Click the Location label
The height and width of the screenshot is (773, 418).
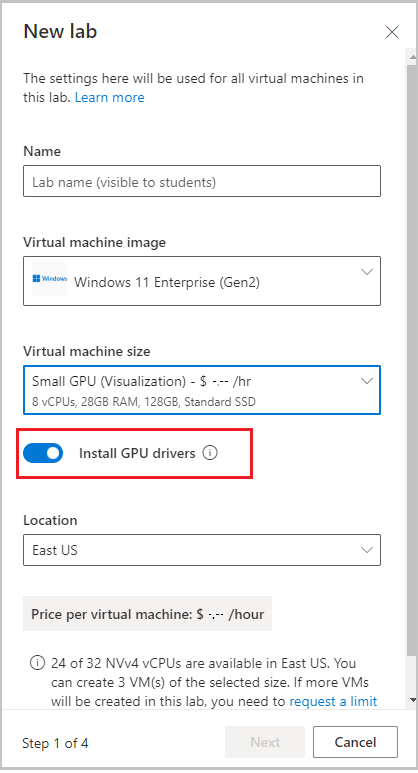tap(50, 520)
